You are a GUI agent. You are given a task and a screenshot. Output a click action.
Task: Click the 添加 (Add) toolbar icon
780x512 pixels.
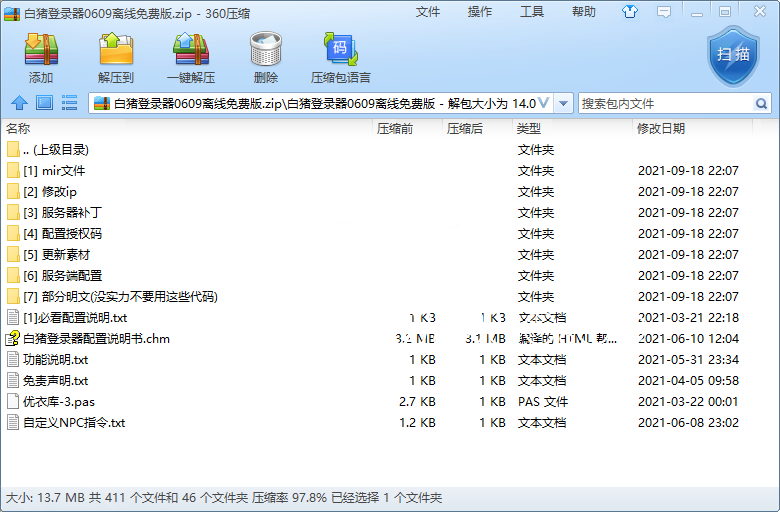tap(41, 56)
